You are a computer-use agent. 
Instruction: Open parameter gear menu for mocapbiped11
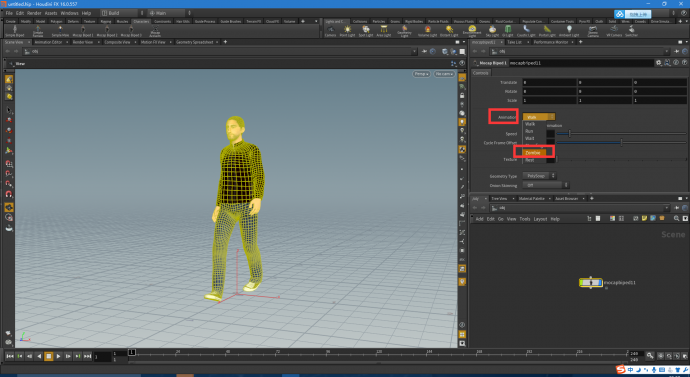tap(659, 63)
